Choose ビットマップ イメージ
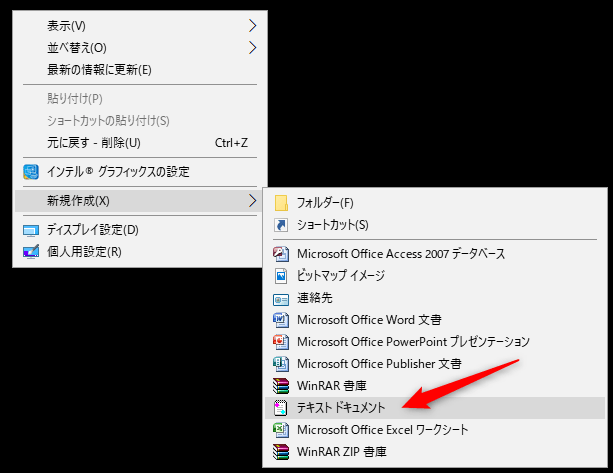613x473 pixels. coord(435,276)
